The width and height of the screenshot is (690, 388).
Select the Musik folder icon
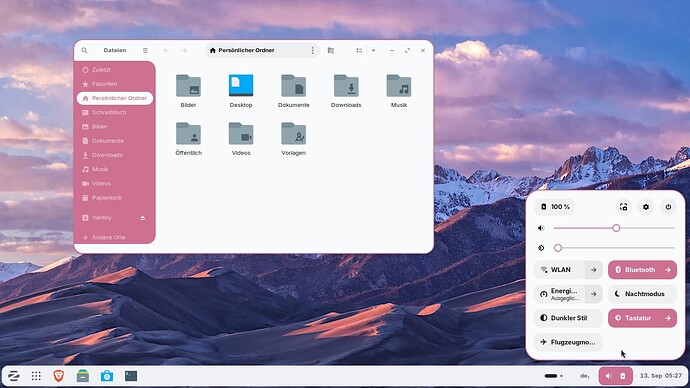pyautogui.click(x=399, y=86)
